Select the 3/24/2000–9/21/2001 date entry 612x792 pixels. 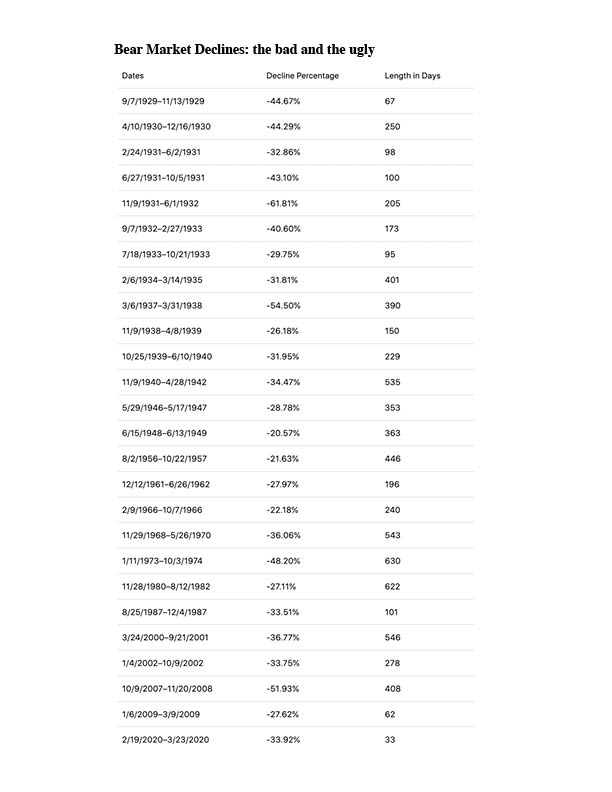click(x=165, y=637)
